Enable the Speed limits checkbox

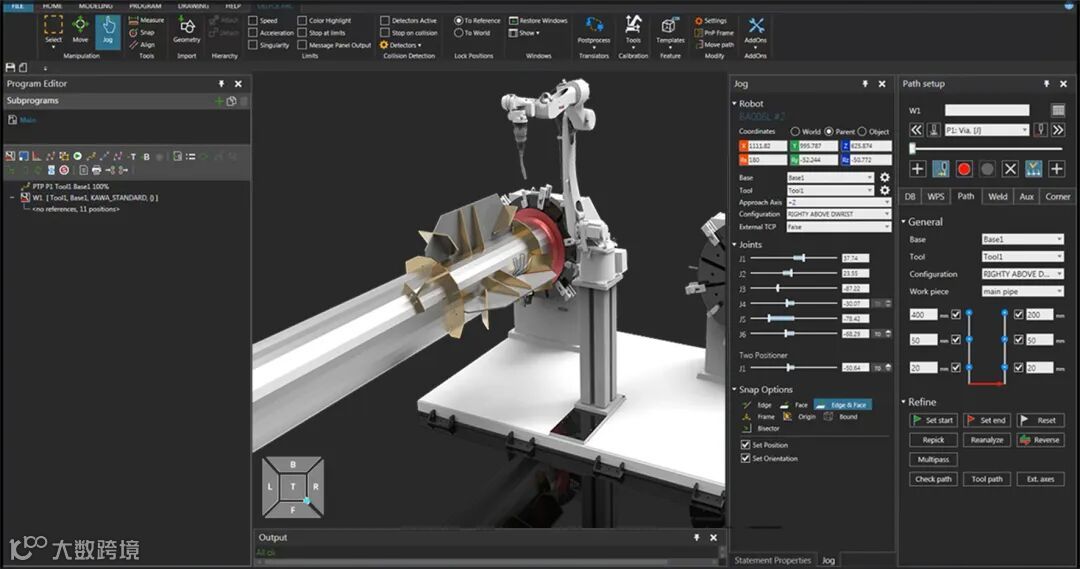click(254, 20)
